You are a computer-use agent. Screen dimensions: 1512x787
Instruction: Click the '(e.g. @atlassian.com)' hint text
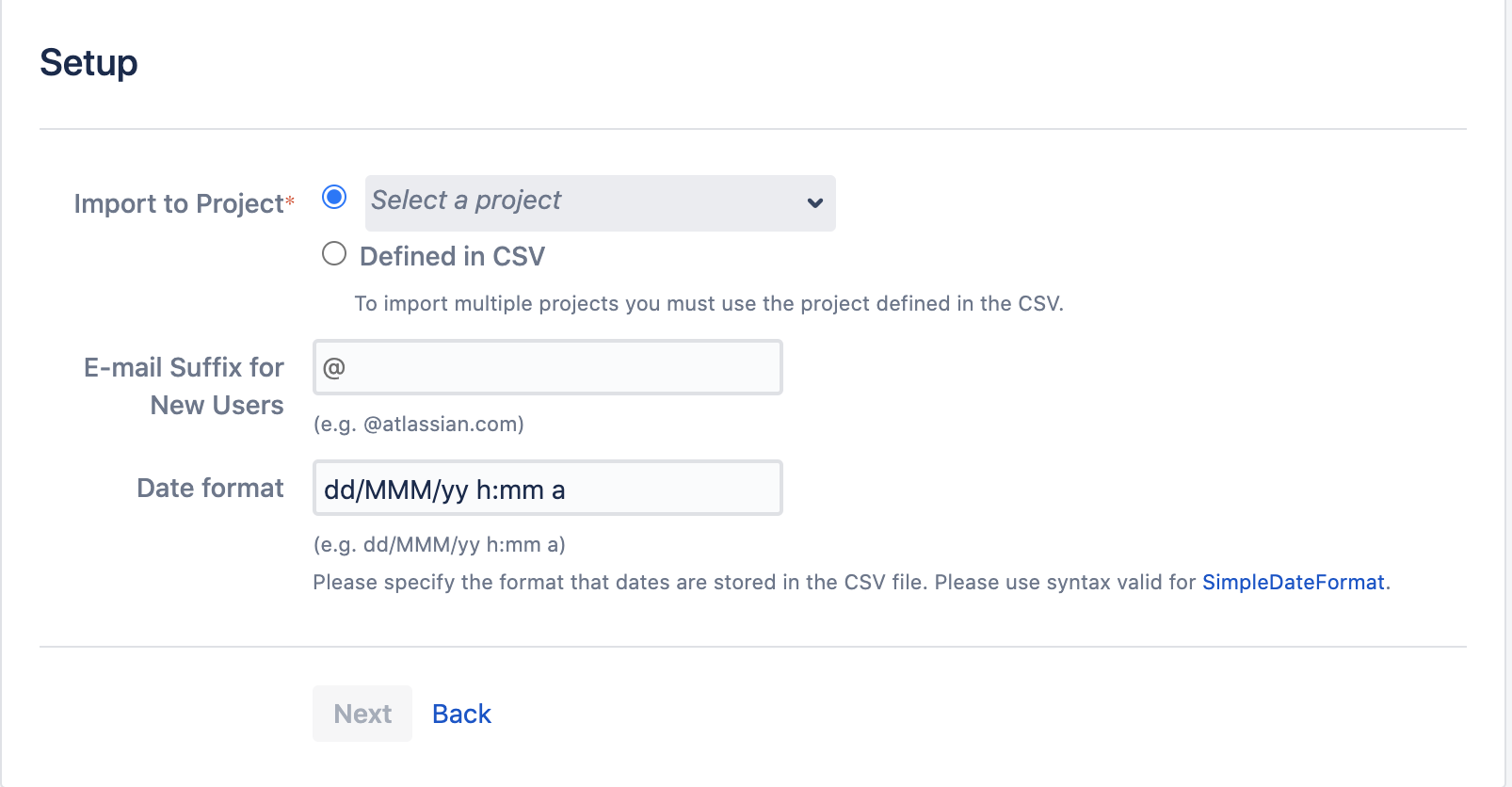(x=418, y=424)
